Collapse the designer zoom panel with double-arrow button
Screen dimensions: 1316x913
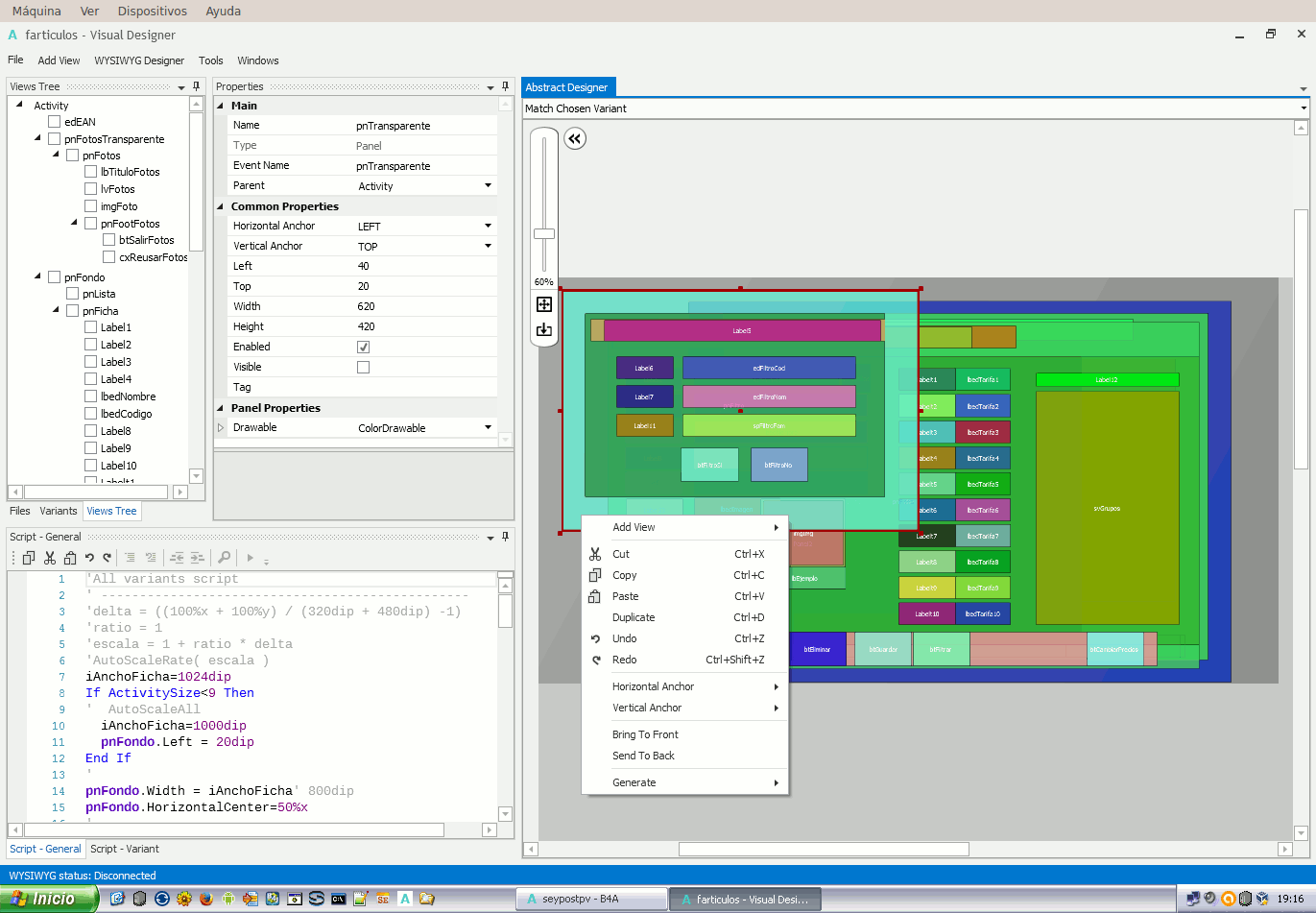[574, 139]
